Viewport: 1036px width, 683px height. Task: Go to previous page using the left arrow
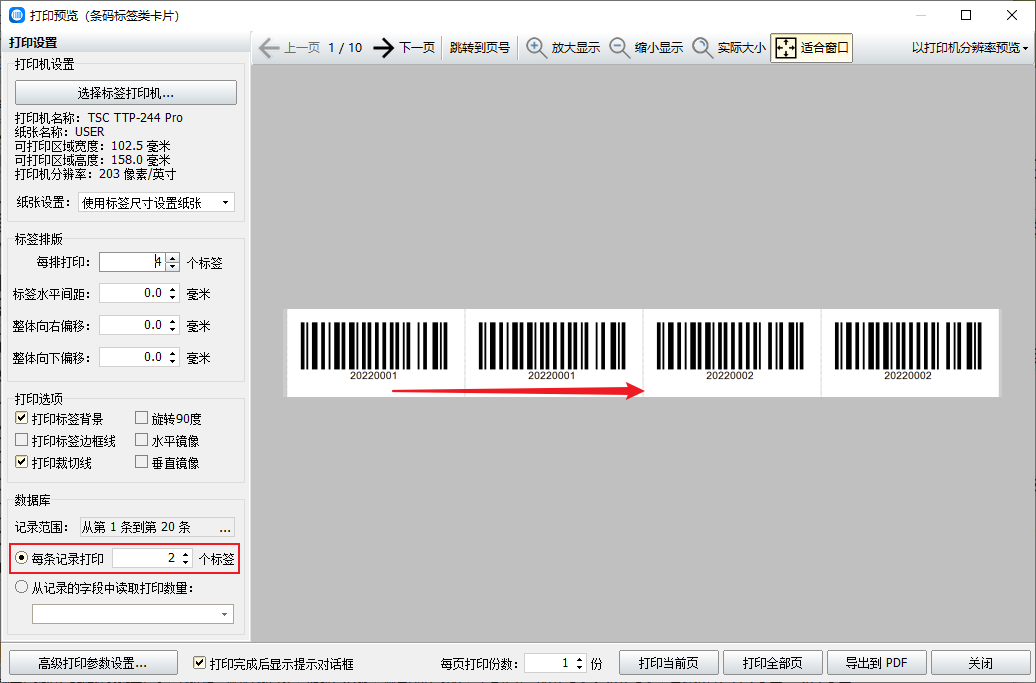[x=269, y=48]
